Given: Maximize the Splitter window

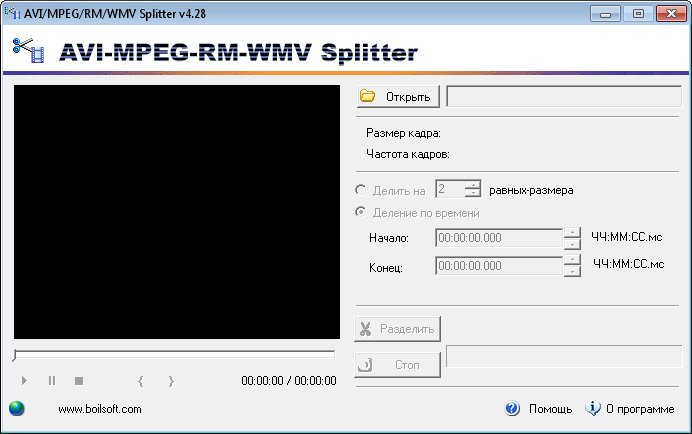Looking at the screenshot, I should click(x=638, y=14).
